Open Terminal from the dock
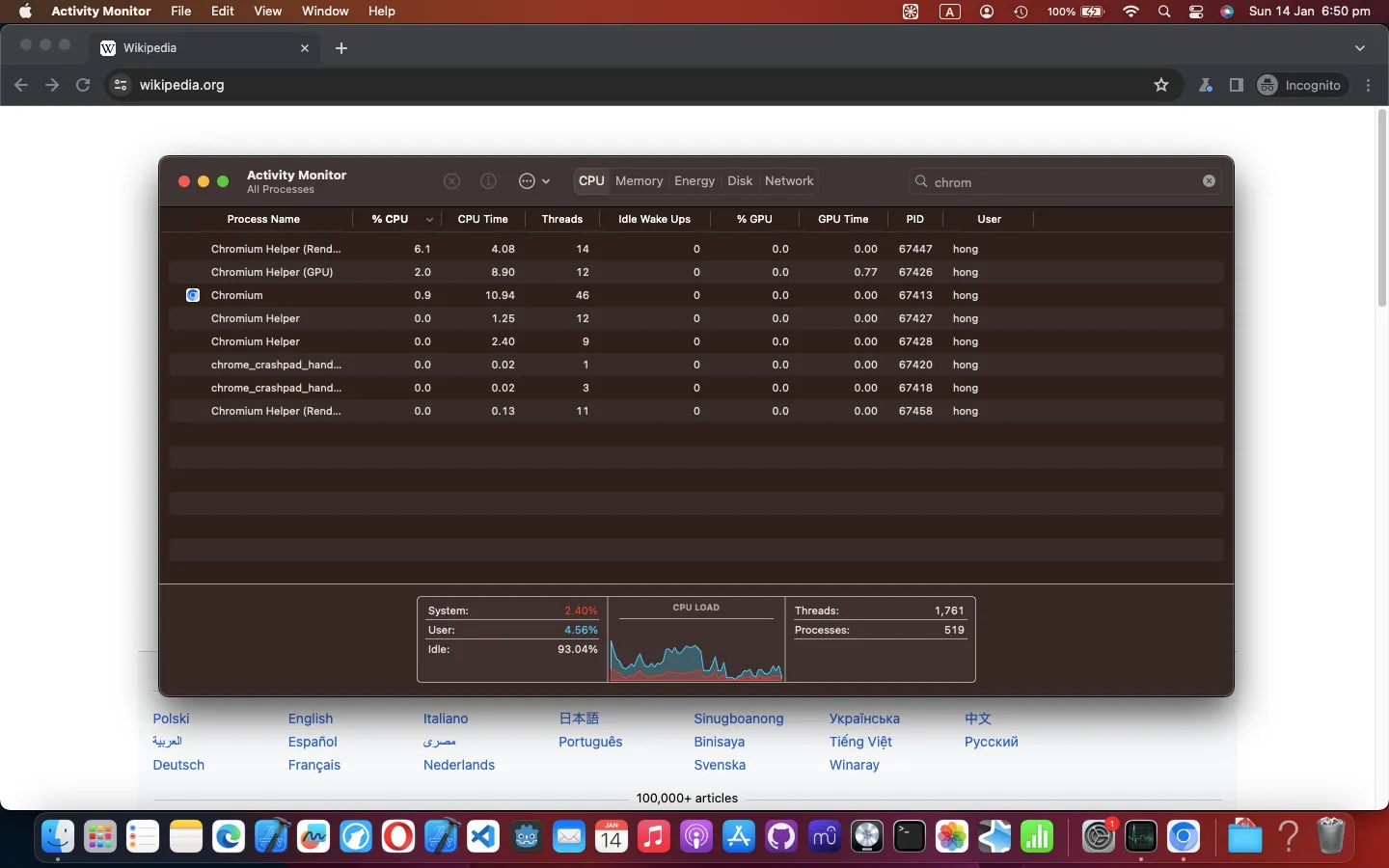 (x=910, y=836)
